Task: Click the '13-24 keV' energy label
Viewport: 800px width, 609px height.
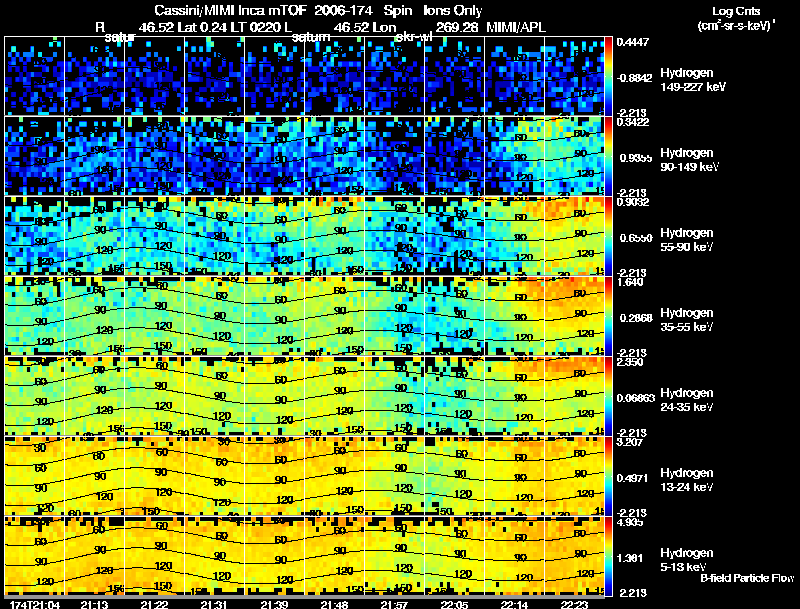Action: tap(686, 487)
